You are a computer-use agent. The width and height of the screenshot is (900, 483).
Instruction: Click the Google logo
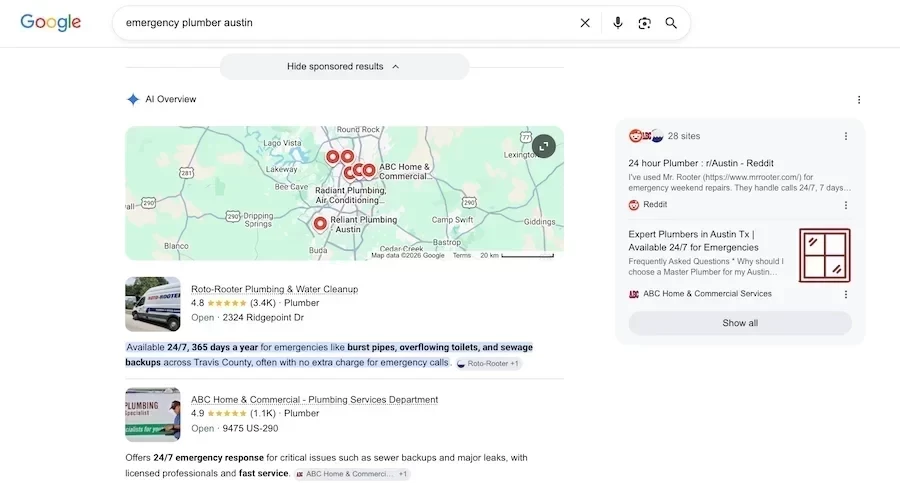click(51, 22)
